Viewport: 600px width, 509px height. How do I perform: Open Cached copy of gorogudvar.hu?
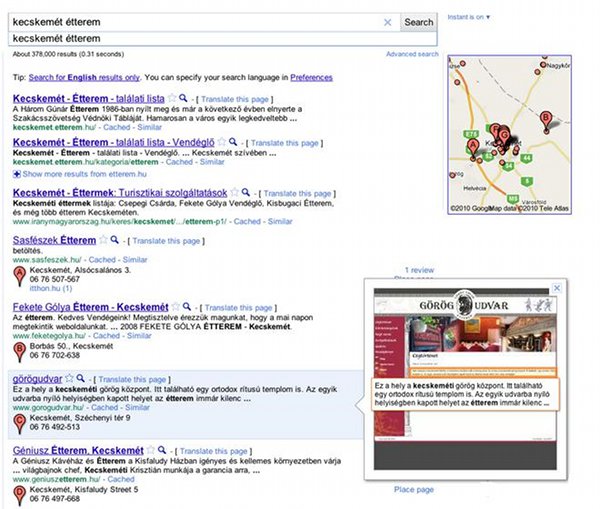click(105, 407)
